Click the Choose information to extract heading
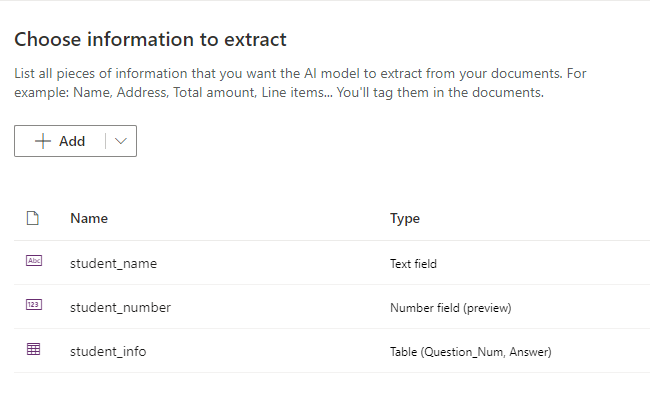The height and width of the screenshot is (409, 650). (150, 39)
